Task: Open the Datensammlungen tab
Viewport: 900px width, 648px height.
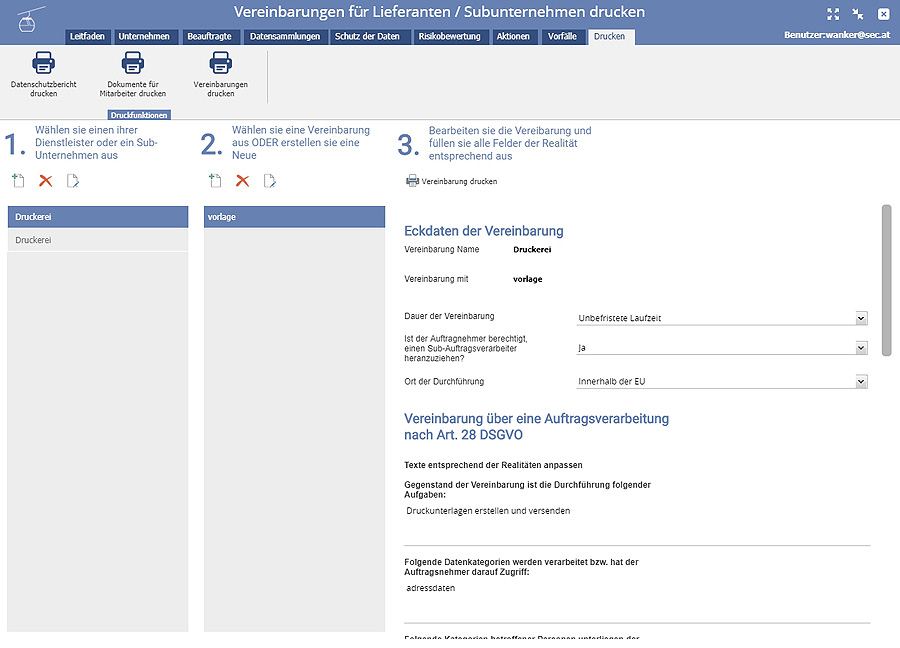Action: (285, 37)
